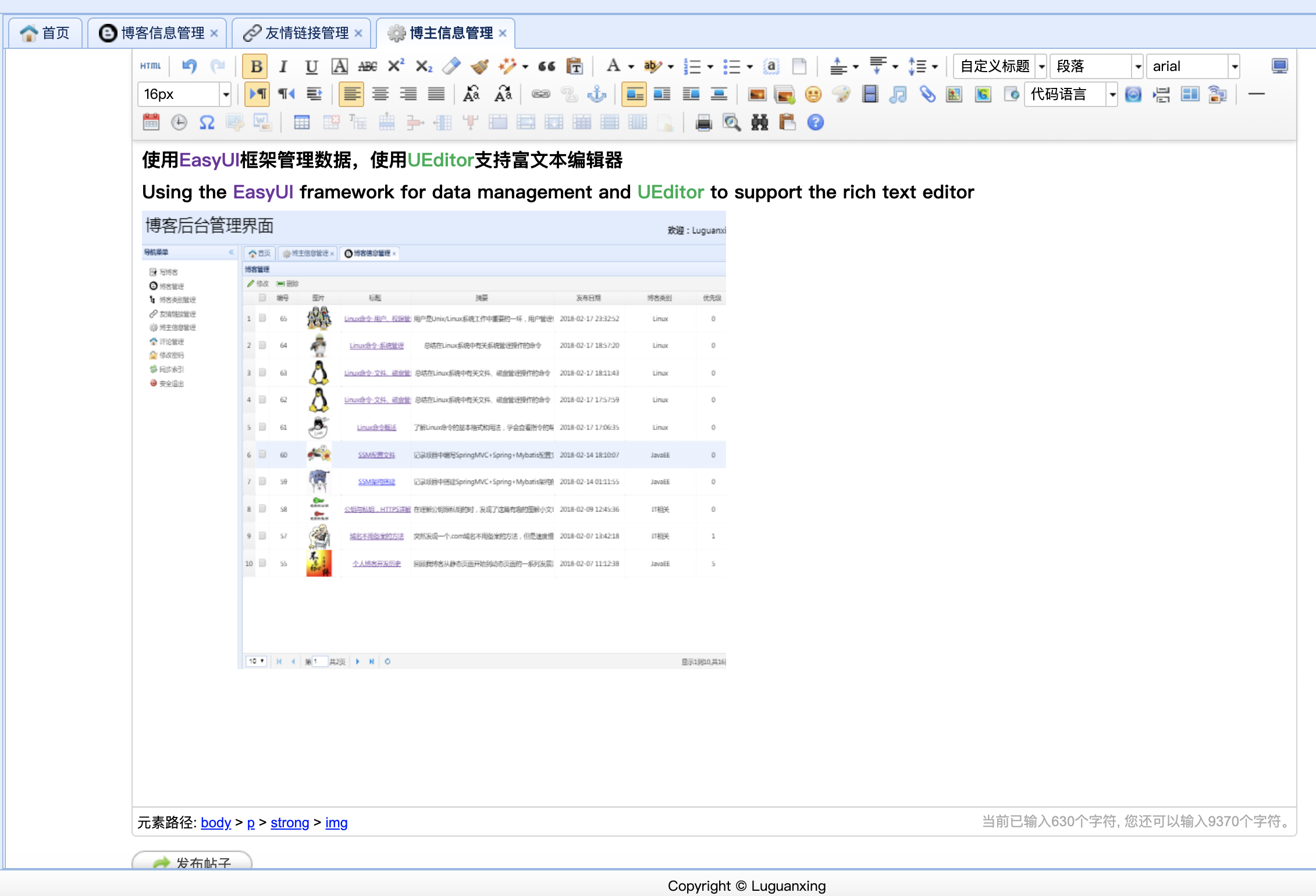Click the body element path link
The width and height of the screenshot is (1316, 896).
[216, 823]
